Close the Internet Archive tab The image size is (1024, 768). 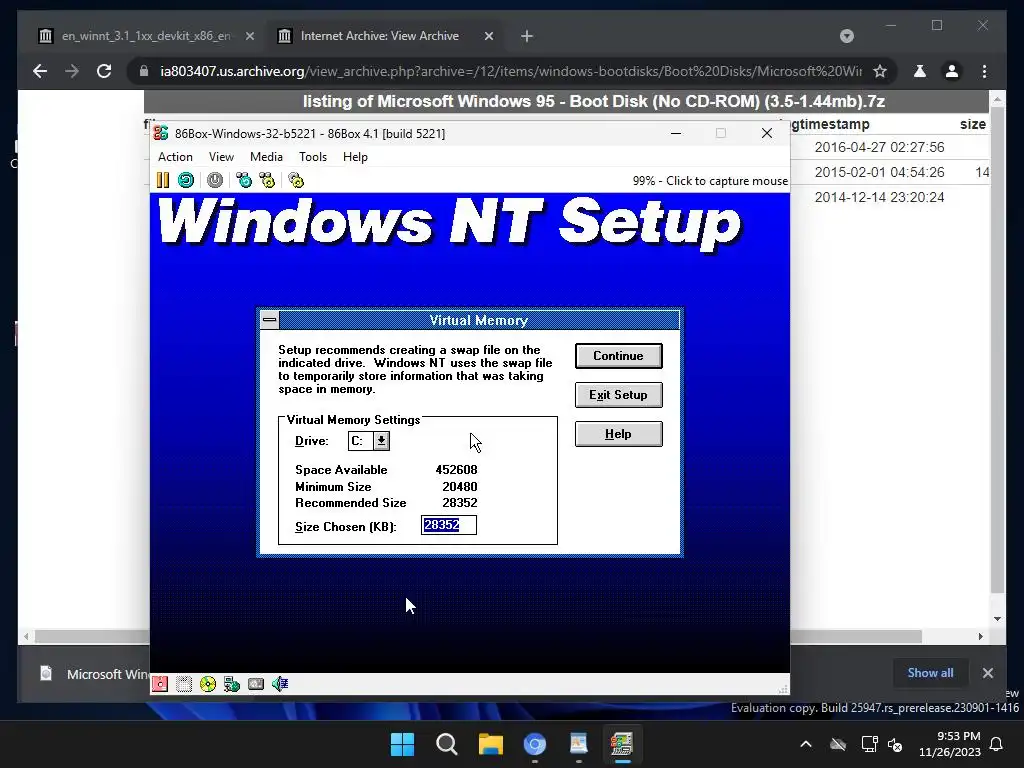488,36
